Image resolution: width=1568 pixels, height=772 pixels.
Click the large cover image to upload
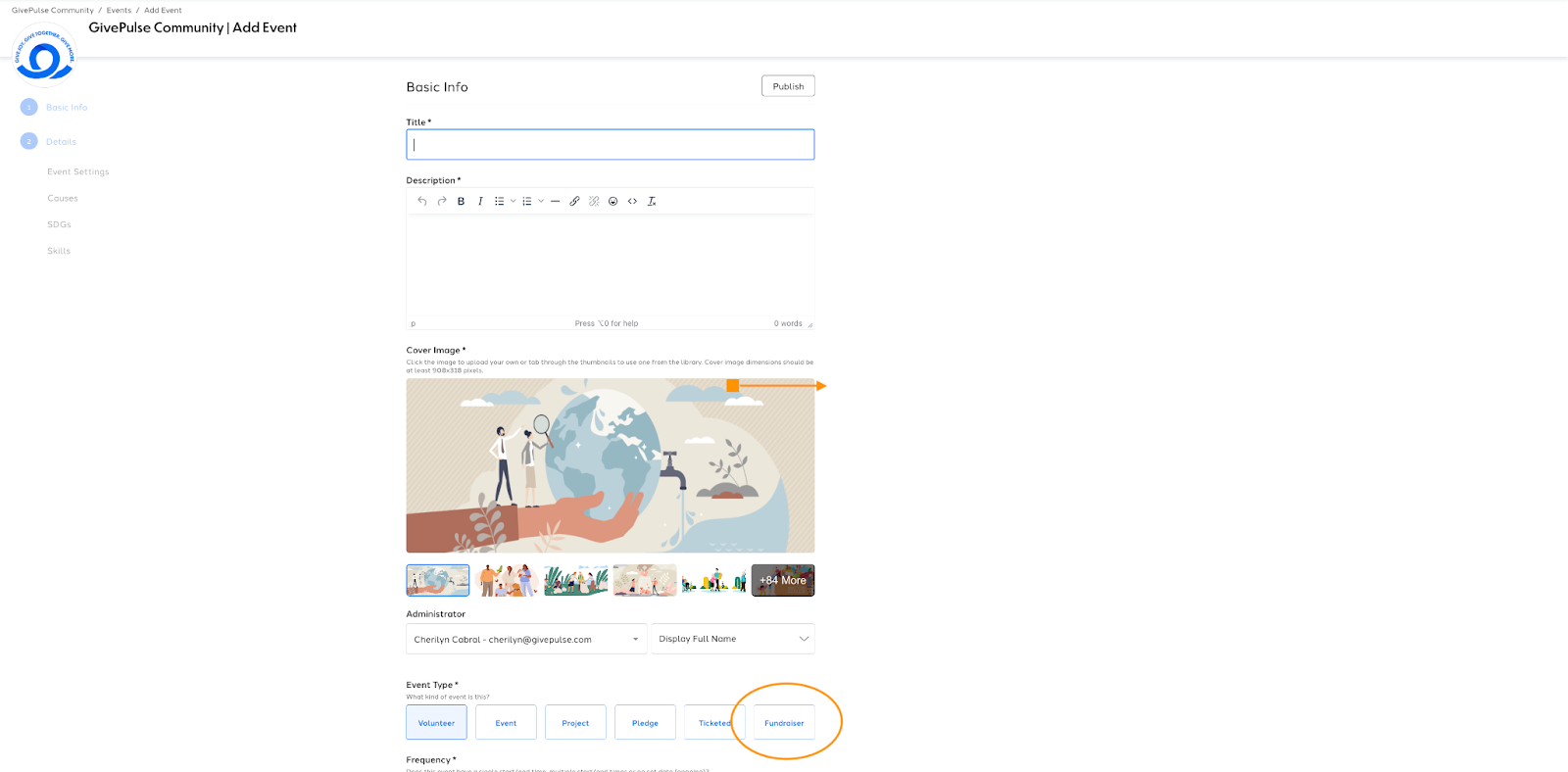click(x=611, y=465)
